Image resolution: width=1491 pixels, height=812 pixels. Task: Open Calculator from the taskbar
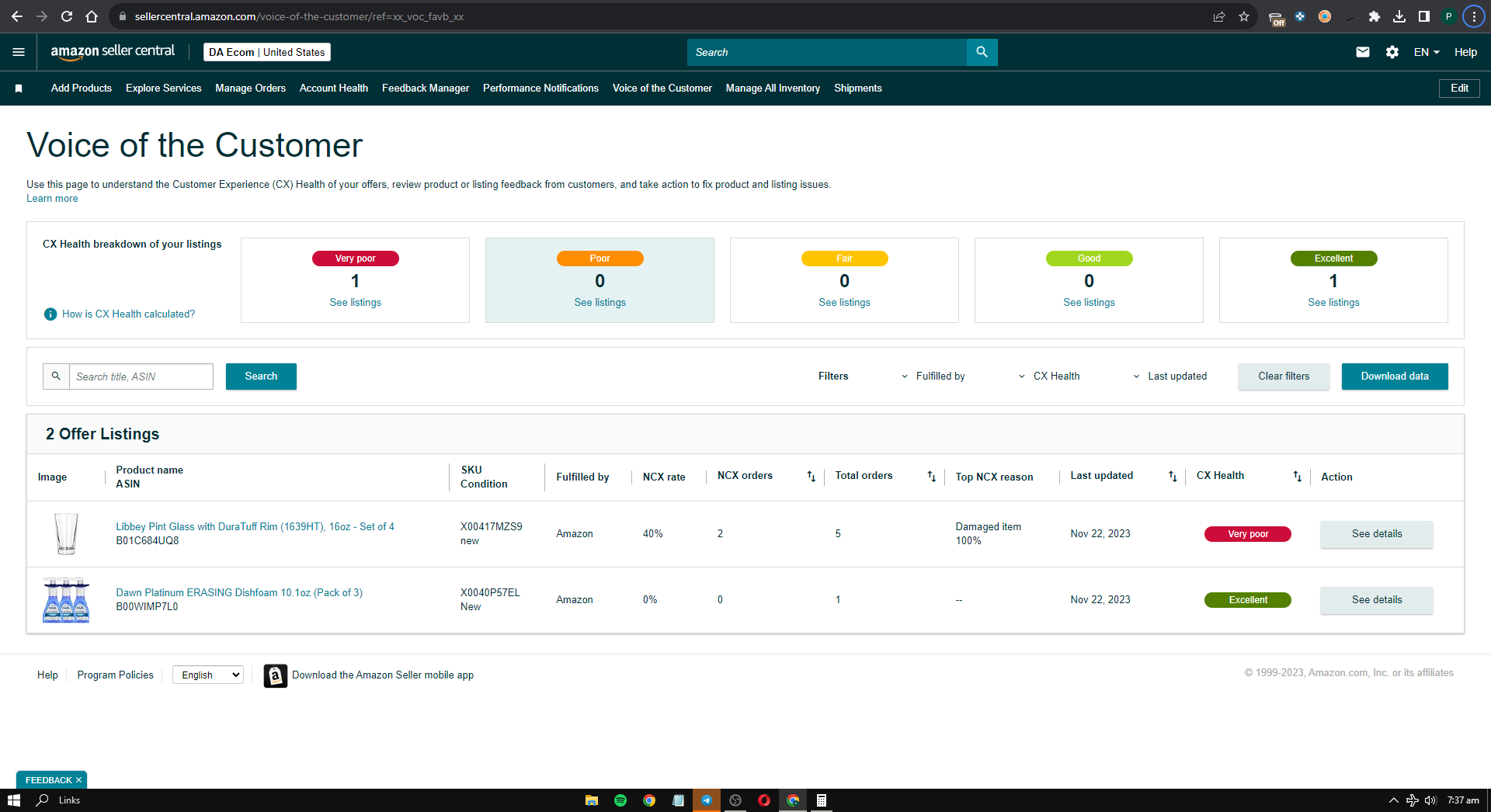[x=822, y=800]
